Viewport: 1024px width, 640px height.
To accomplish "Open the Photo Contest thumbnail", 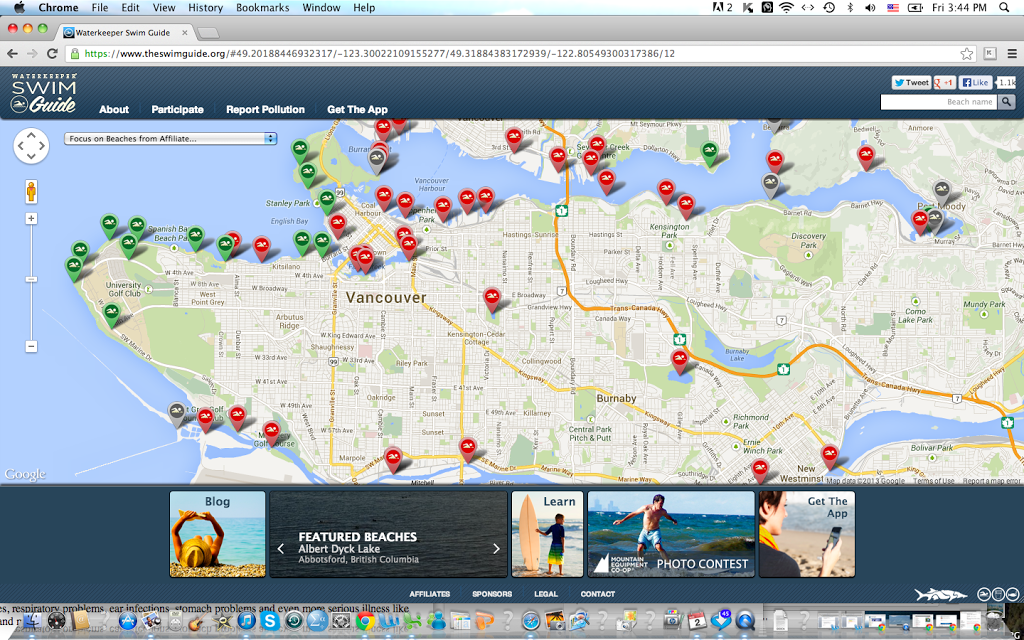I will pyautogui.click(x=671, y=534).
